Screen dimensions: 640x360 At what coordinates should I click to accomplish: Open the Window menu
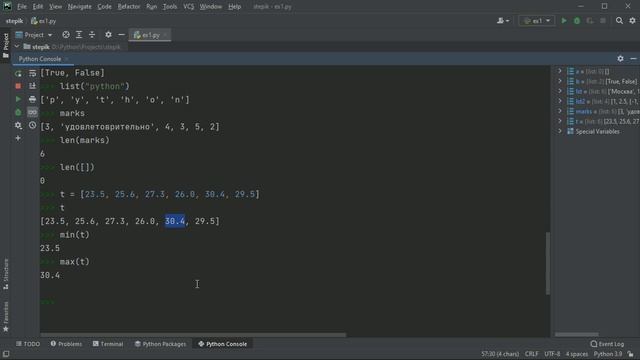pyautogui.click(x=211, y=7)
